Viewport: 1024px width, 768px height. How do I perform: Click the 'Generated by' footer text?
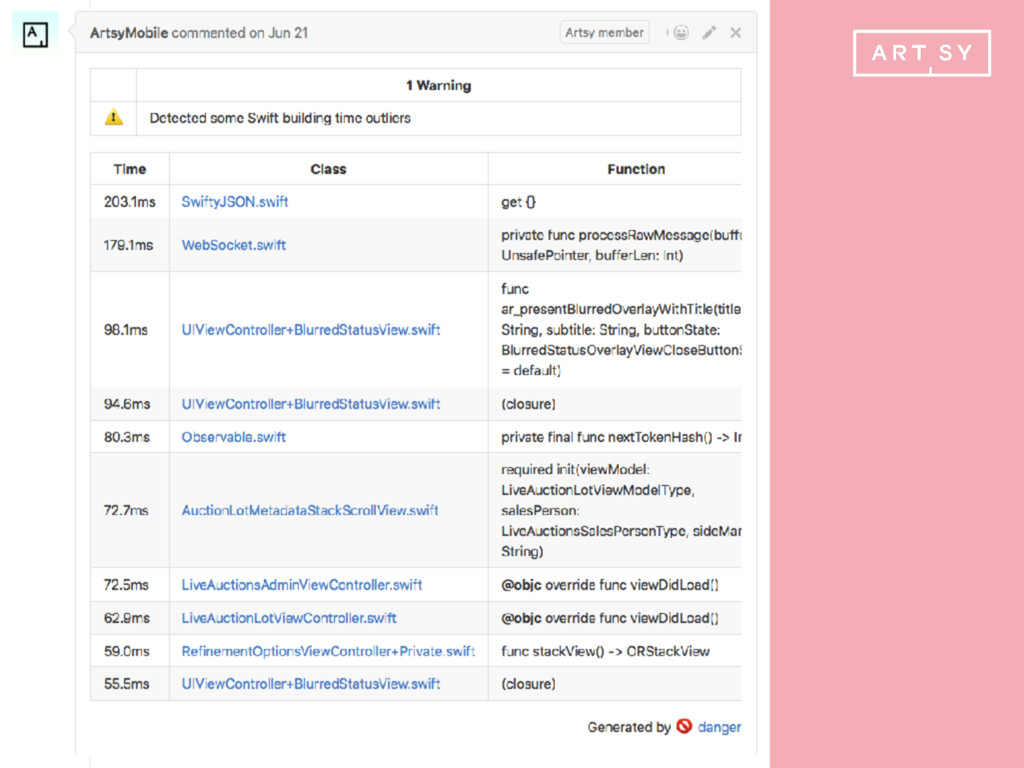coord(629,727)
